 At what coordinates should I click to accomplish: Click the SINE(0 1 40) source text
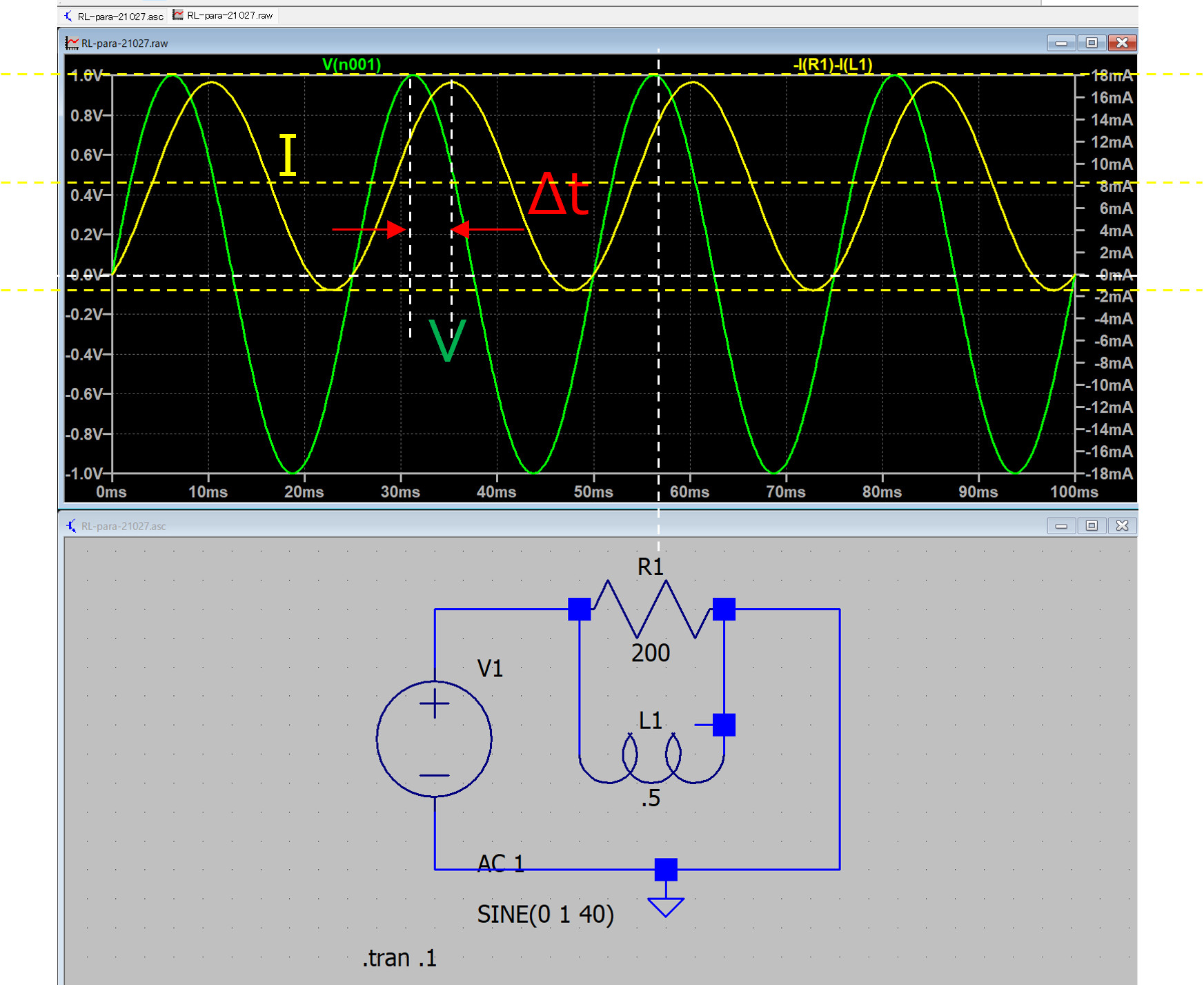545,914
